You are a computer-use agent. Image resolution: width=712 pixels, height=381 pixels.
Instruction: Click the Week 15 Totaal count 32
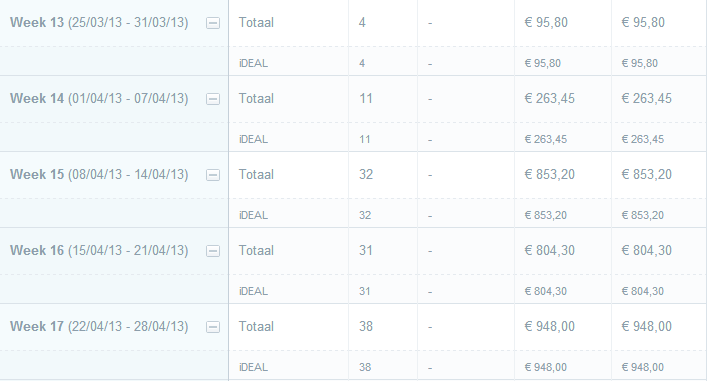[366, 174]
